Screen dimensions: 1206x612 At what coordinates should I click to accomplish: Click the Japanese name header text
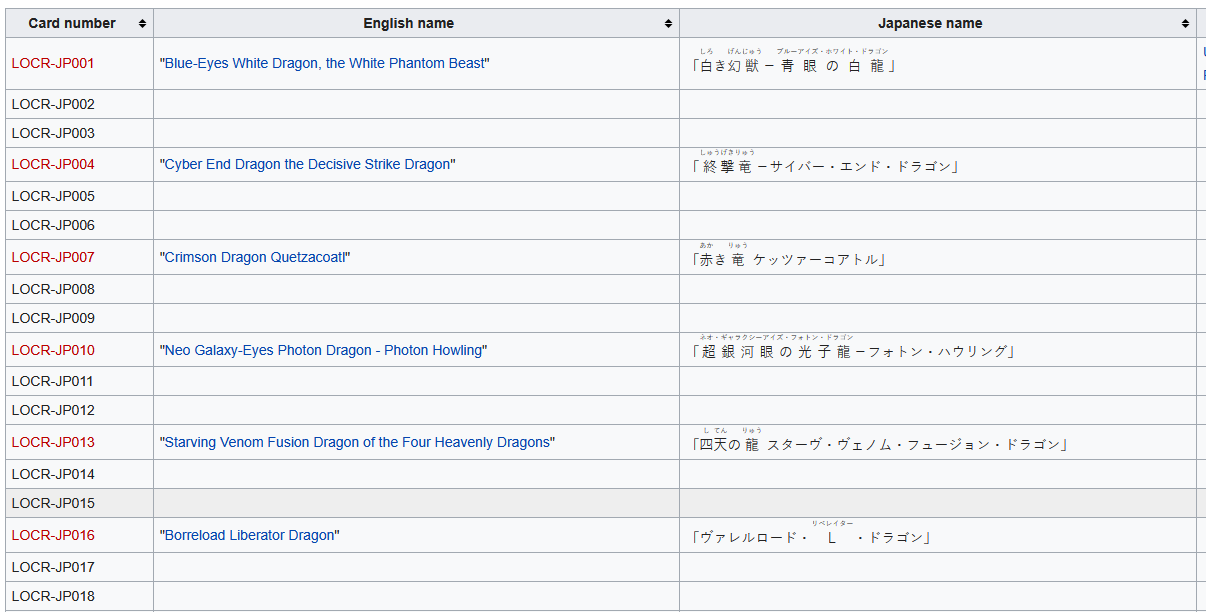click(930, 23)
